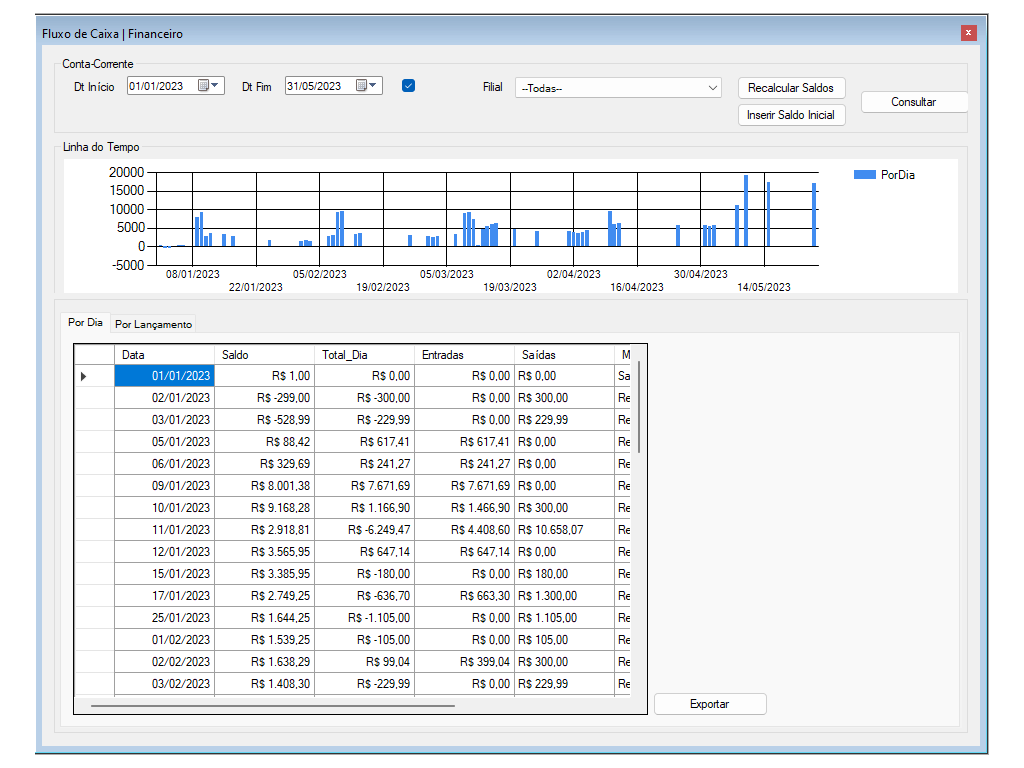The image size is (1024, 768).
Task: Export the data with Exportar button
Action: click(710, 704)
